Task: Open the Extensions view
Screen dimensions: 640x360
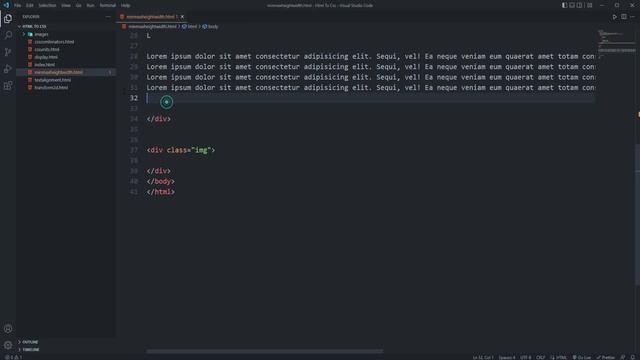Action: (x=8, y=85)
